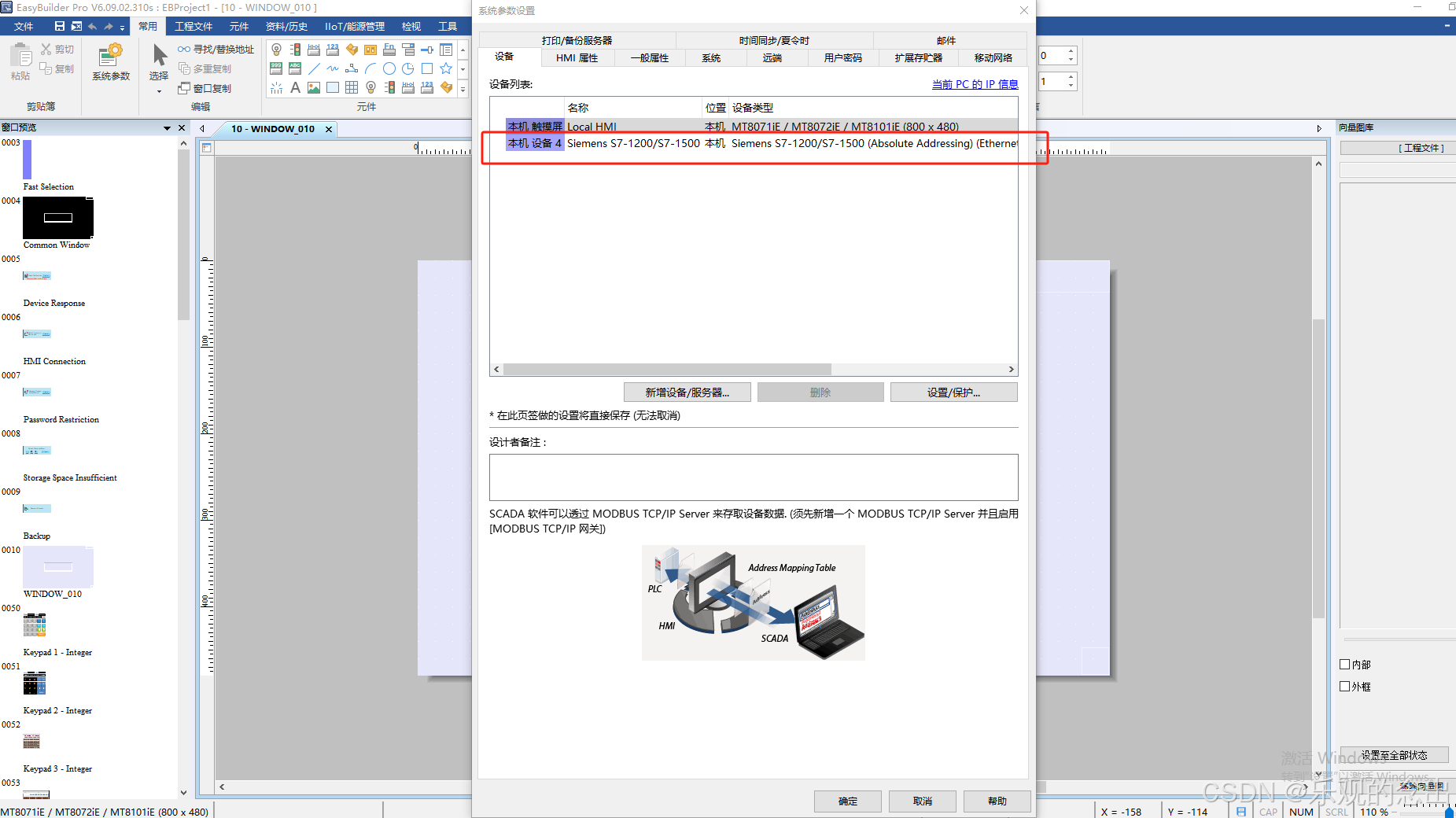Select the slider object icon in gallery
The image size is (1456, 818).
point(427,50)
